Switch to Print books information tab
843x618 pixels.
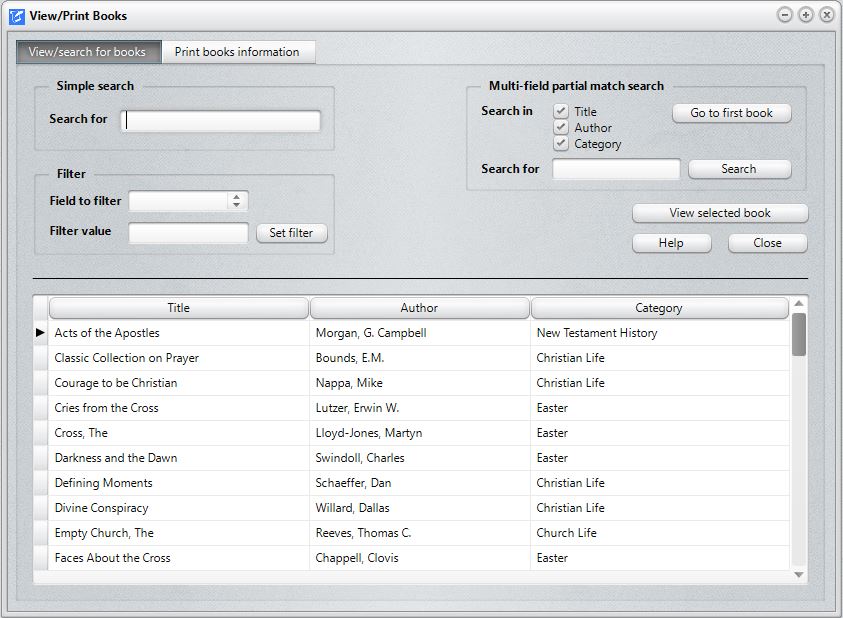click(x=237, y=52)
